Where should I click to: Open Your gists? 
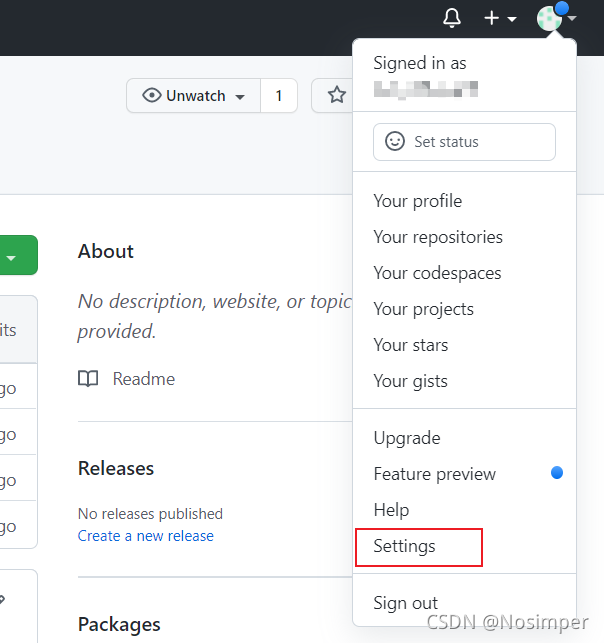click(410, 381)
